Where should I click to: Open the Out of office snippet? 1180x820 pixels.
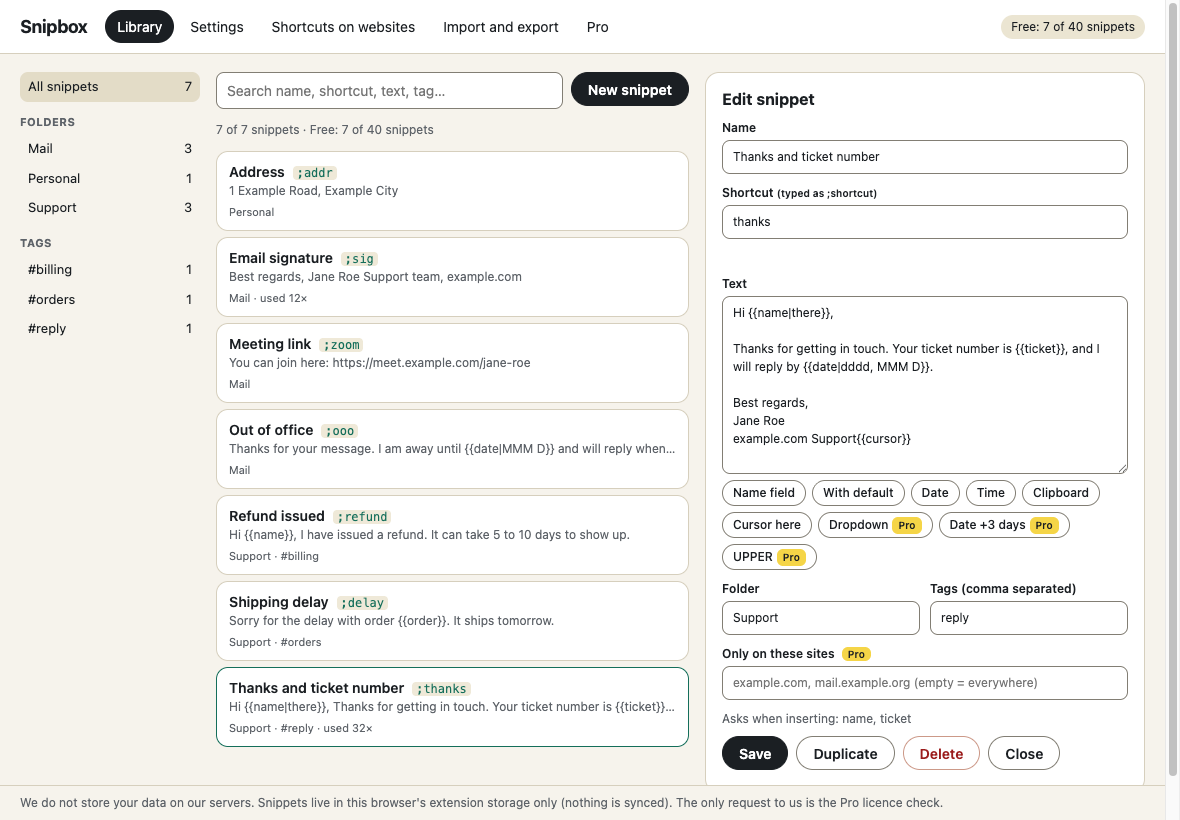tap(452, 449)
